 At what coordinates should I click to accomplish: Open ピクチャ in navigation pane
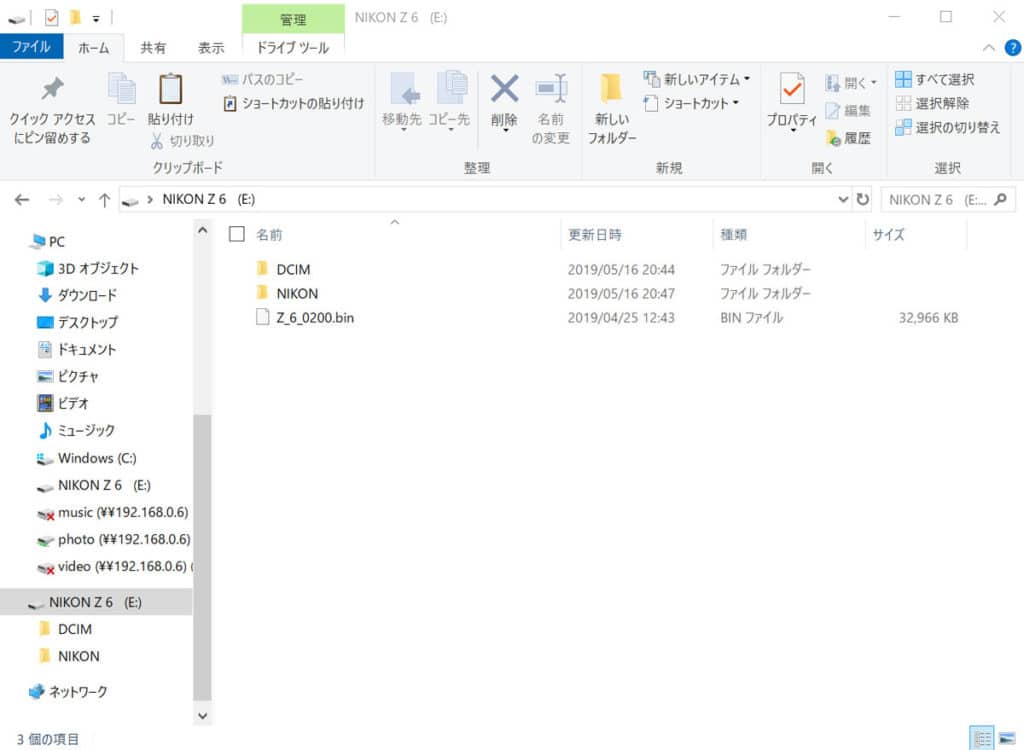coord(68,376)
